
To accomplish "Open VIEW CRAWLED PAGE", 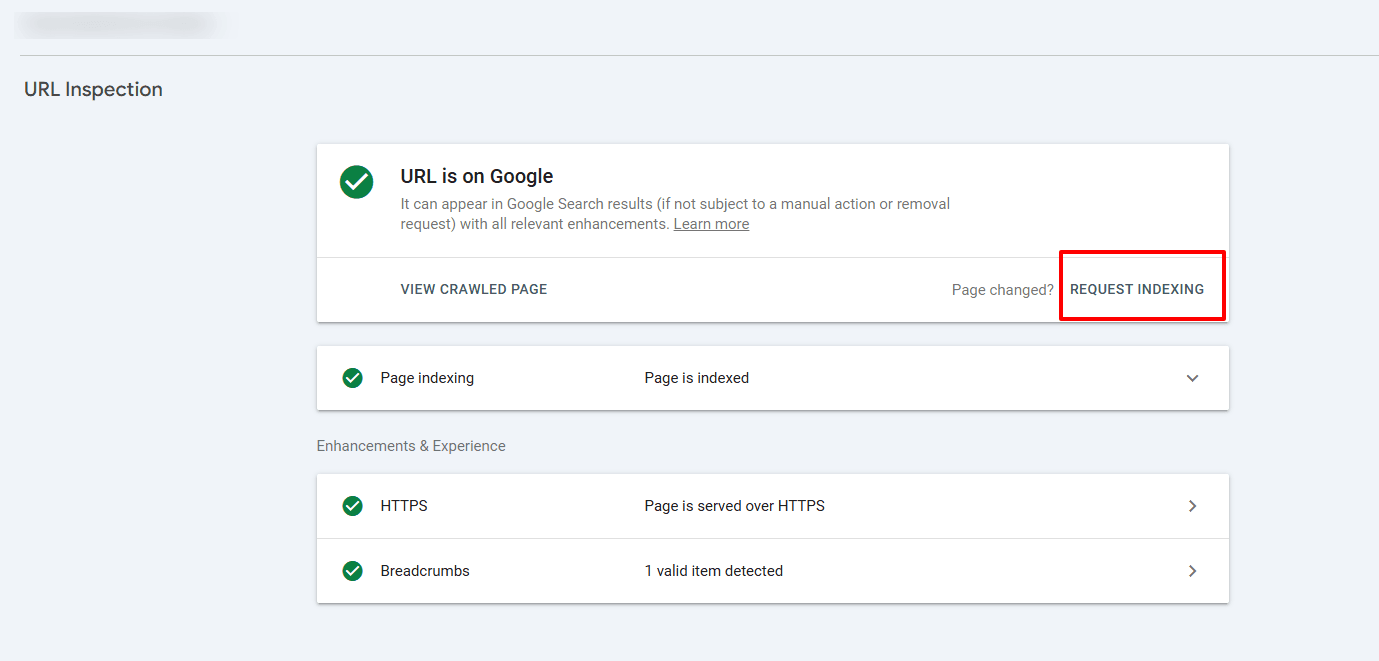I will pos(473,289).
